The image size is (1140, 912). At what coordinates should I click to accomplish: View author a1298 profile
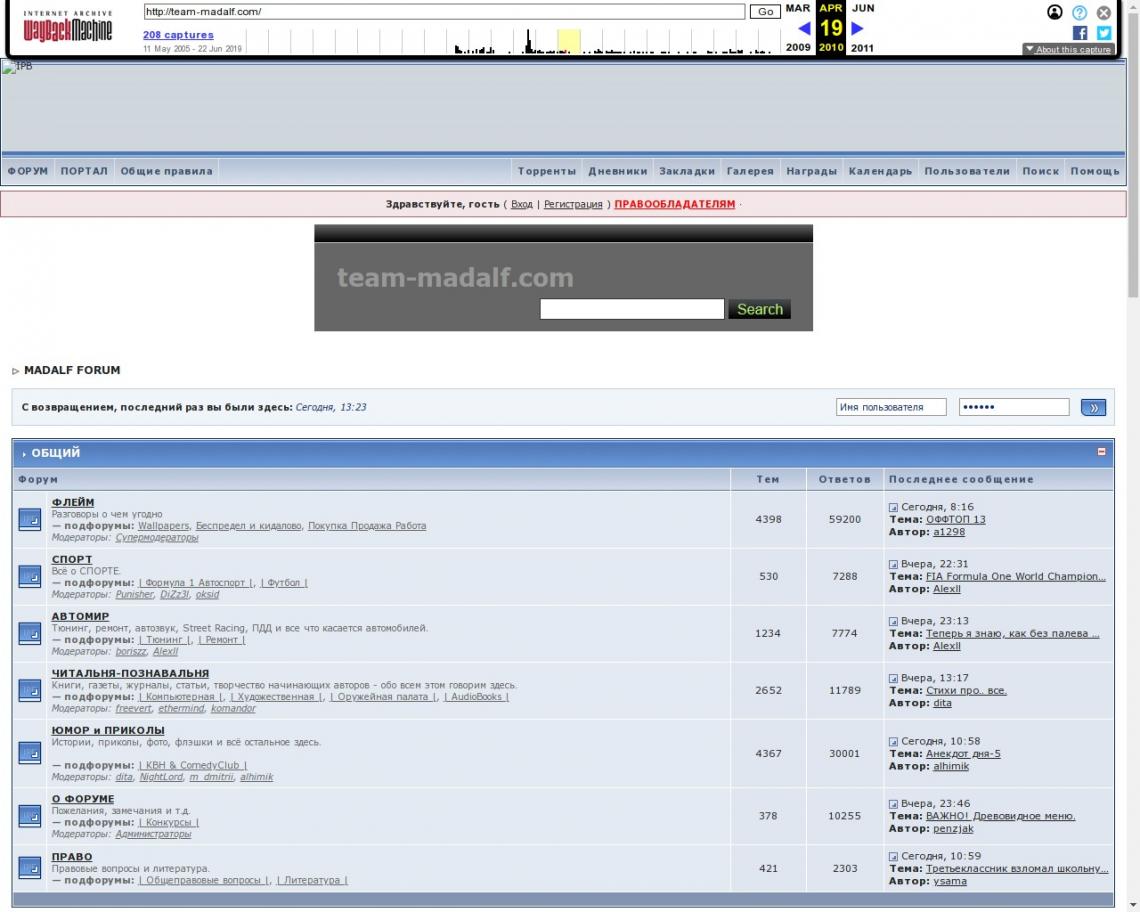949,532
